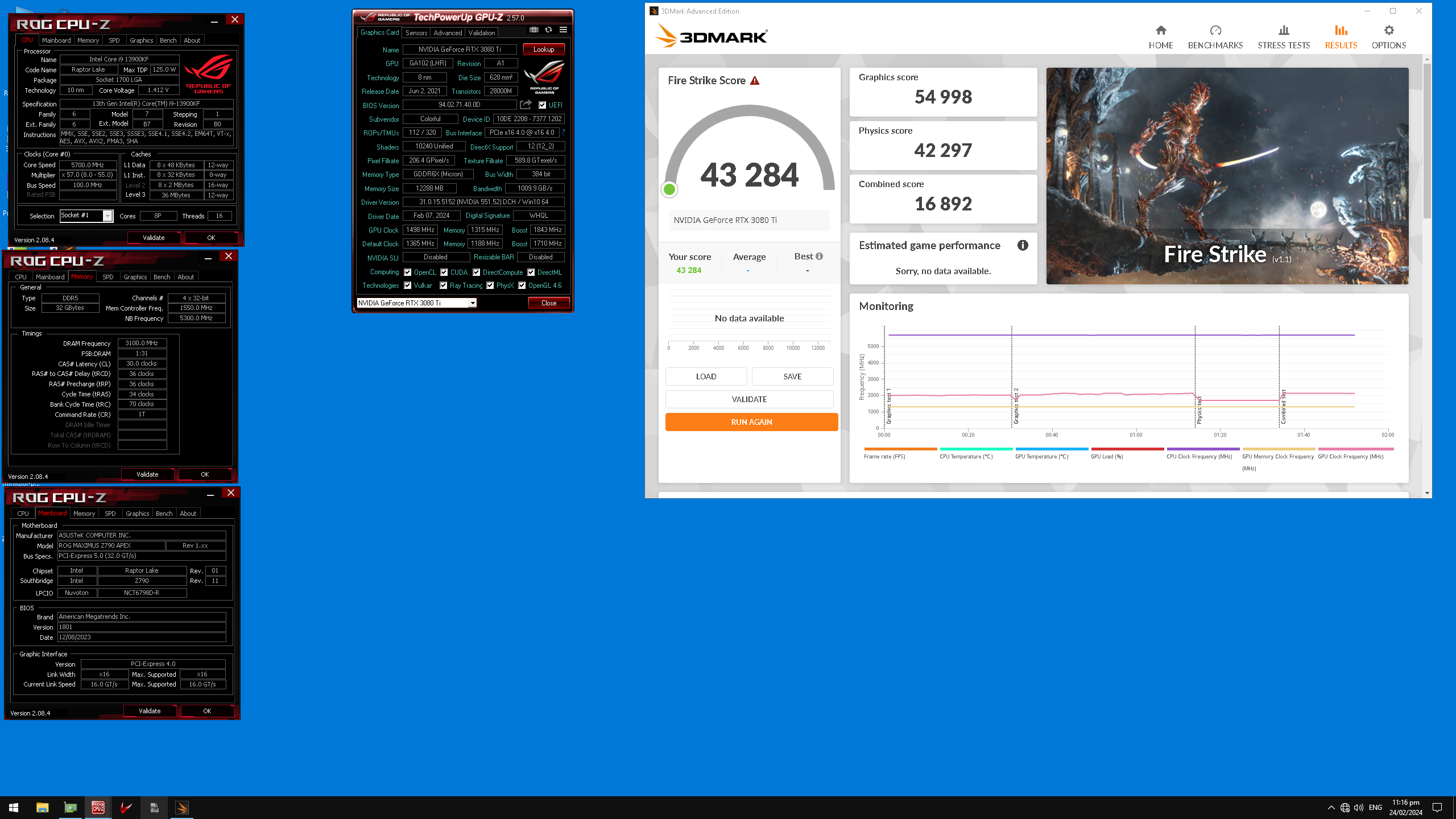
Task: Click the GPU Load legend swatch
Action: pos(1127,449)
